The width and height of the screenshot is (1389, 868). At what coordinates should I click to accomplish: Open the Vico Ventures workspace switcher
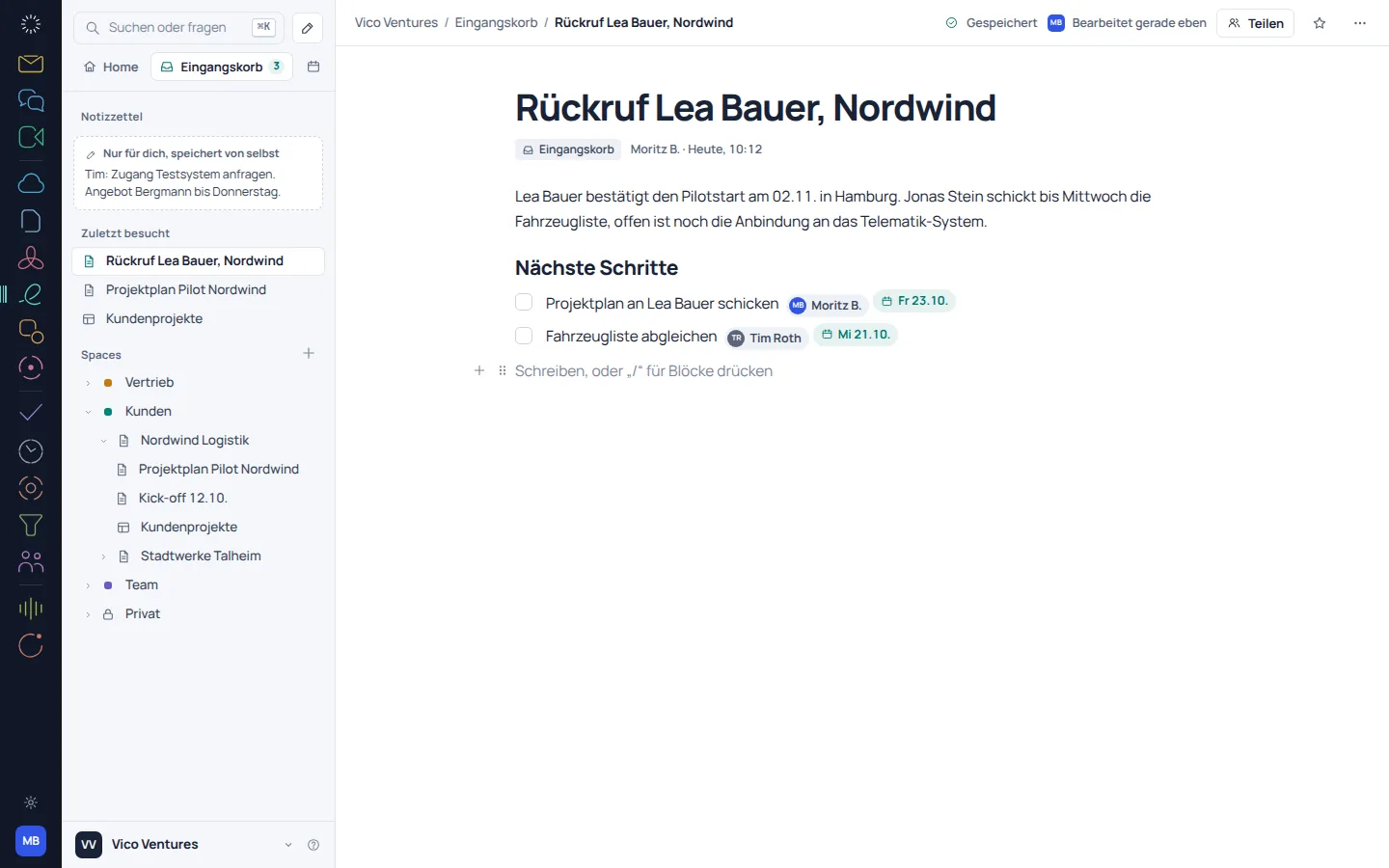pyautogui.click(x=184, y=845)
